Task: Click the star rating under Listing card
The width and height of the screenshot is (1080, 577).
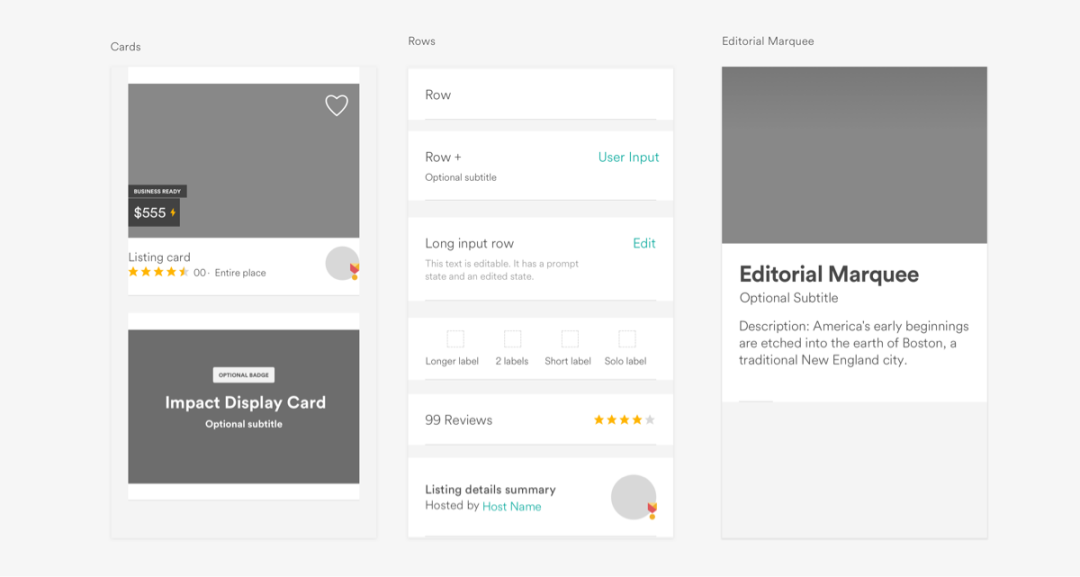Action: click(158, 272)
